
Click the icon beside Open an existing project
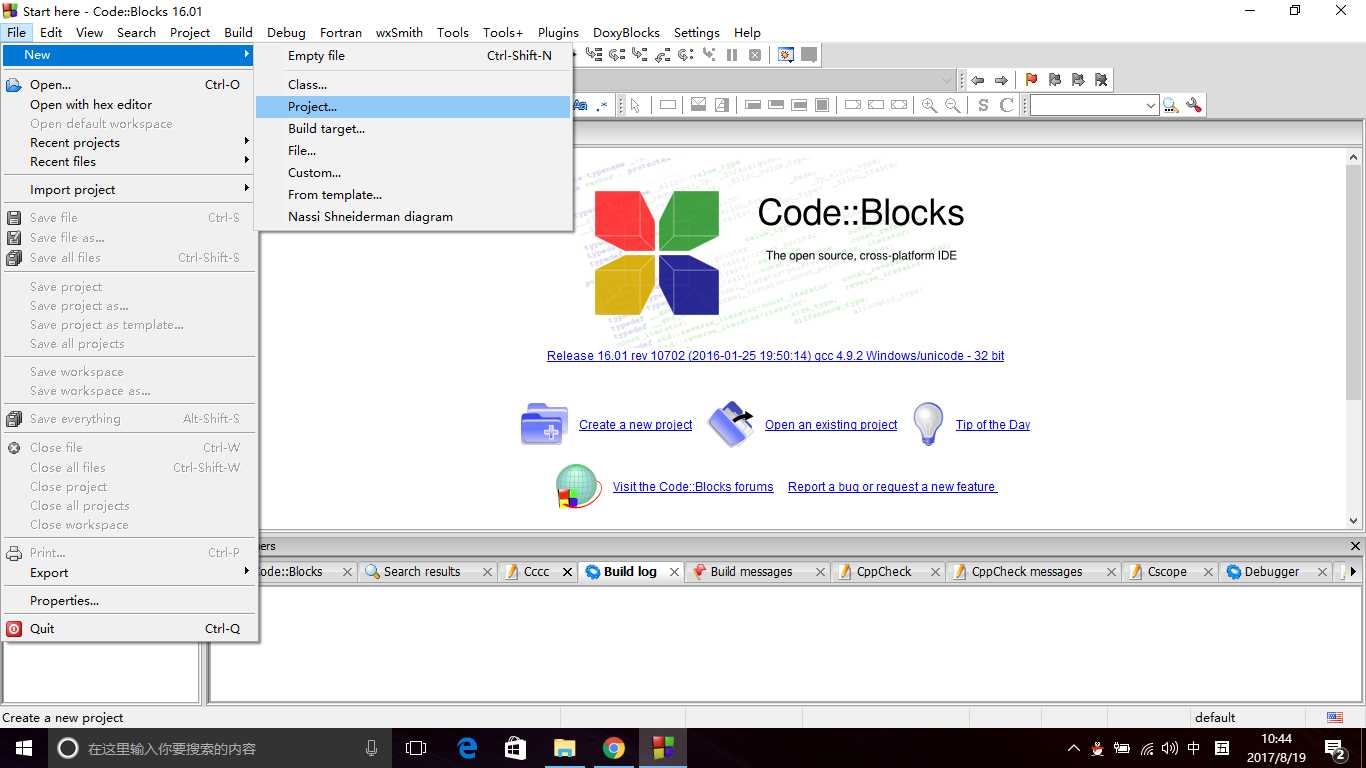(731, 424)
